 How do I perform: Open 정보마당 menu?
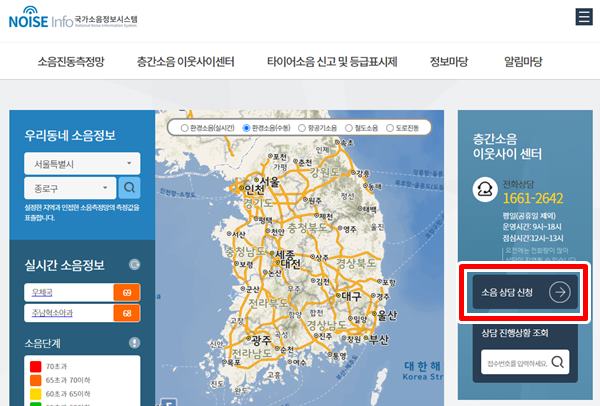pyautogui.click(x=449, y=61)
